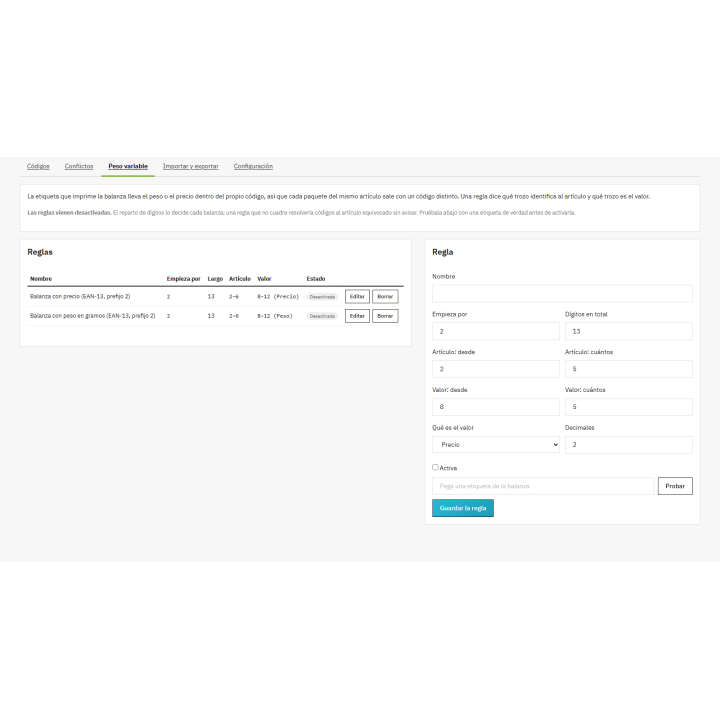Click the Dígitos en total field
720x720 pixels.
click(629, 332)
